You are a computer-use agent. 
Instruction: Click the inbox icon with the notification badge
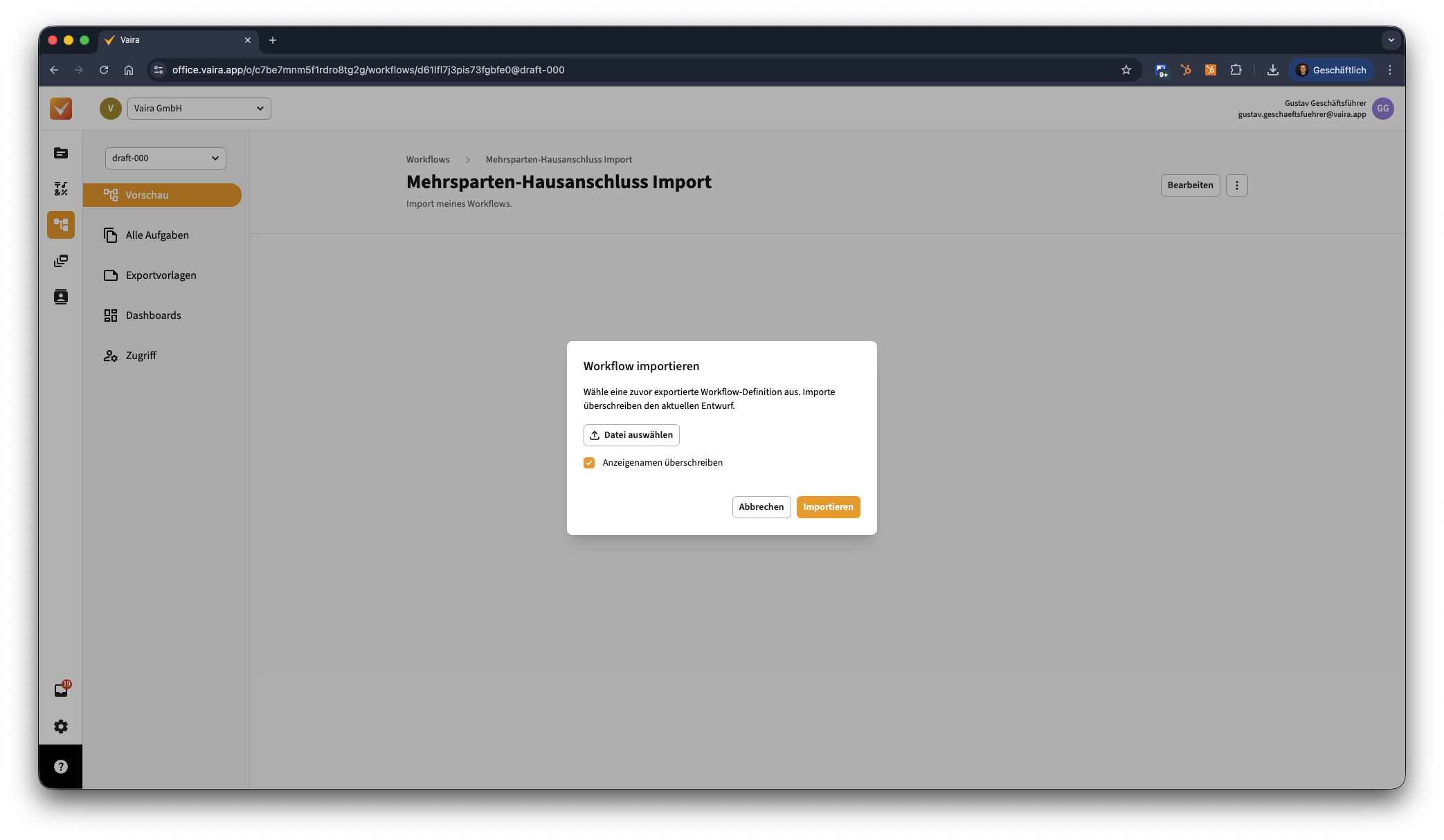[x=61, y=690]
